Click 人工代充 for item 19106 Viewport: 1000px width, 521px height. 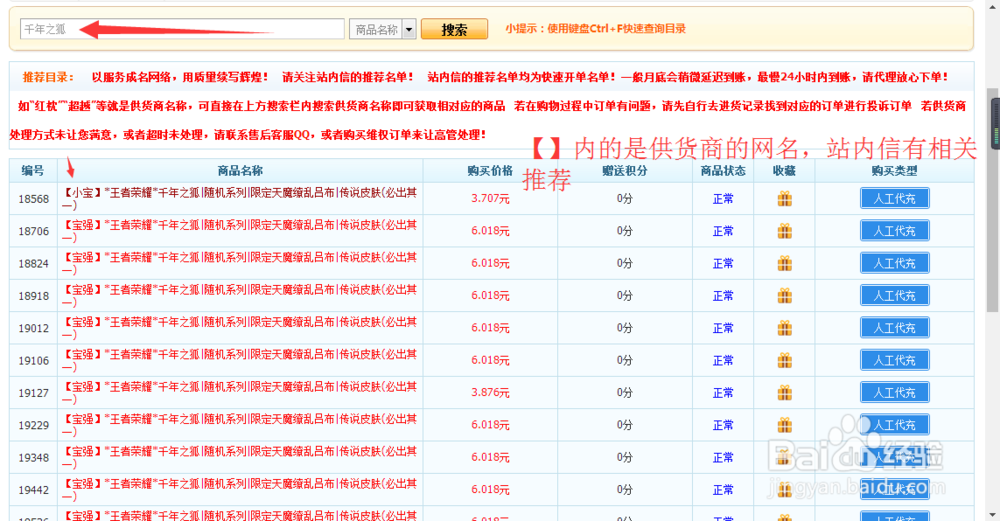pos(894,360)
